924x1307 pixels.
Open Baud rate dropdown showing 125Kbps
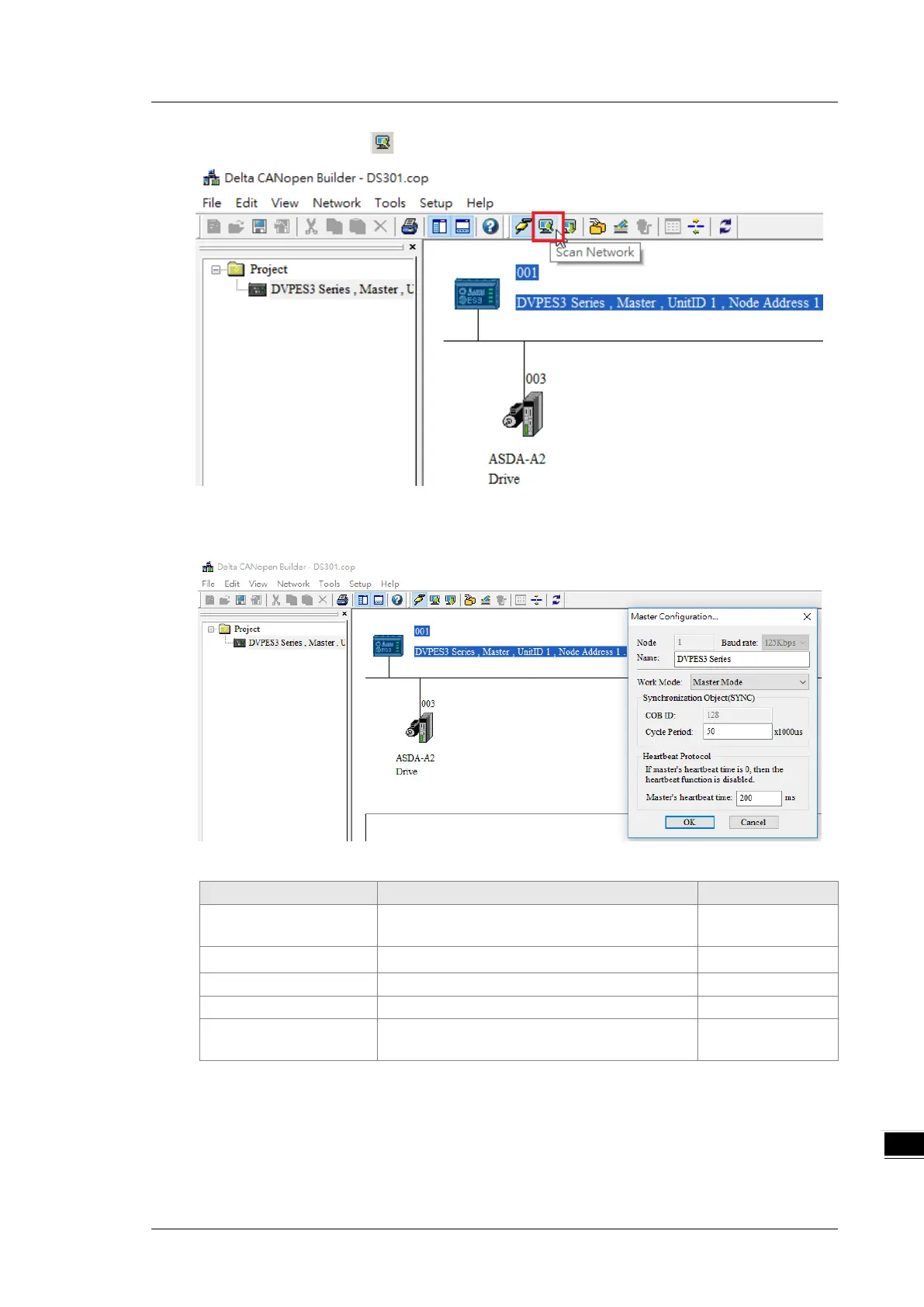pos(785,643)
